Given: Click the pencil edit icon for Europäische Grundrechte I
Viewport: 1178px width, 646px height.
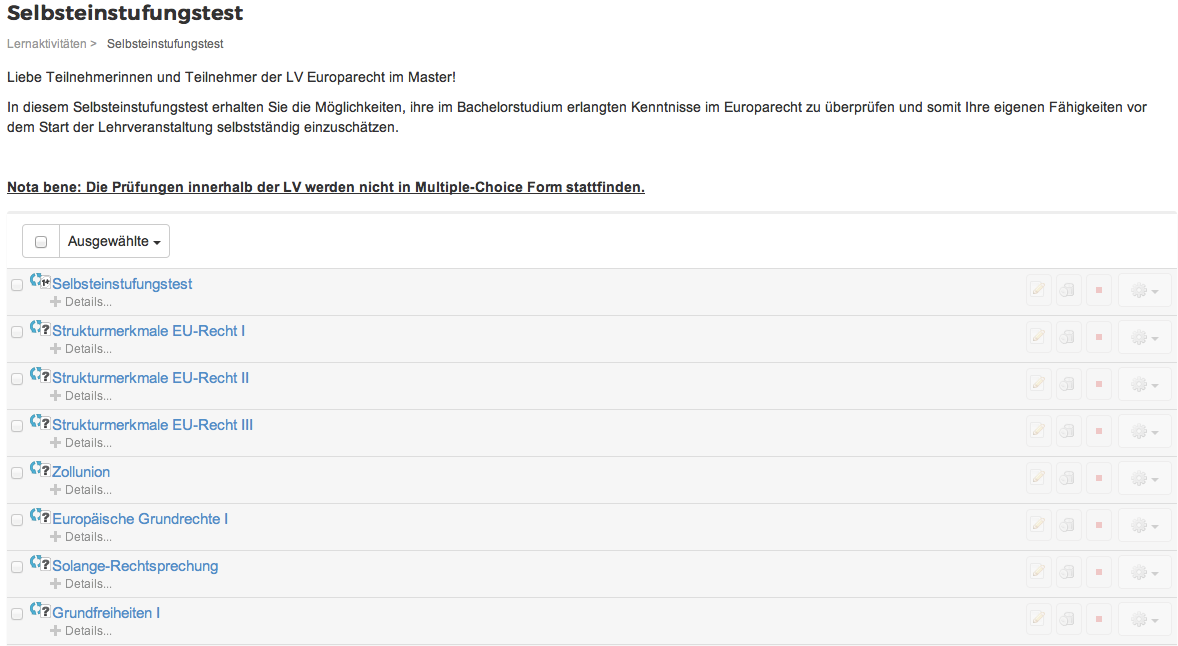Looking at the screenshot, I should tap(1039, 526).
